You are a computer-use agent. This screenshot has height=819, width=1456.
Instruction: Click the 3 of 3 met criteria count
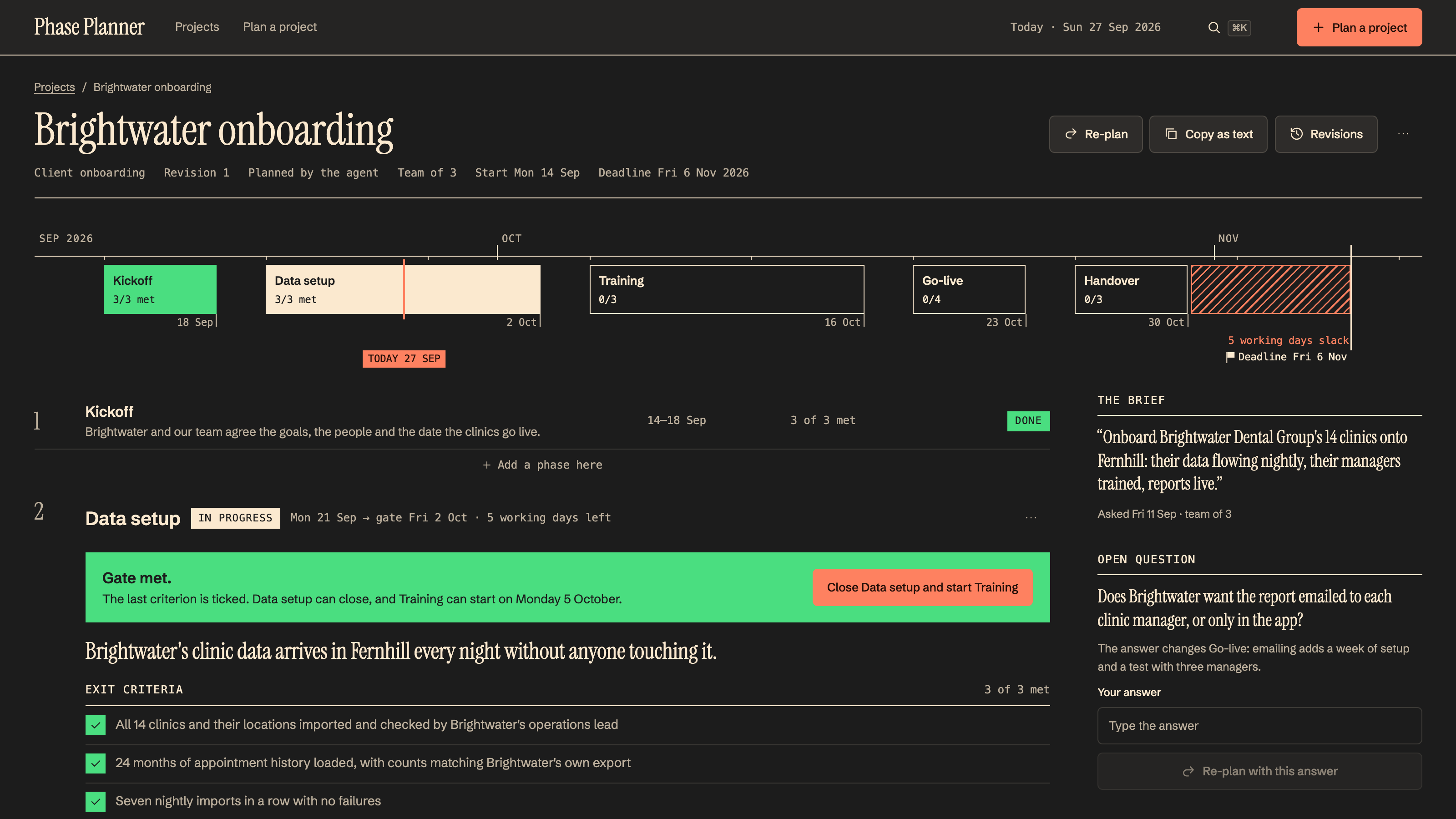click(x=1017, y=690)
